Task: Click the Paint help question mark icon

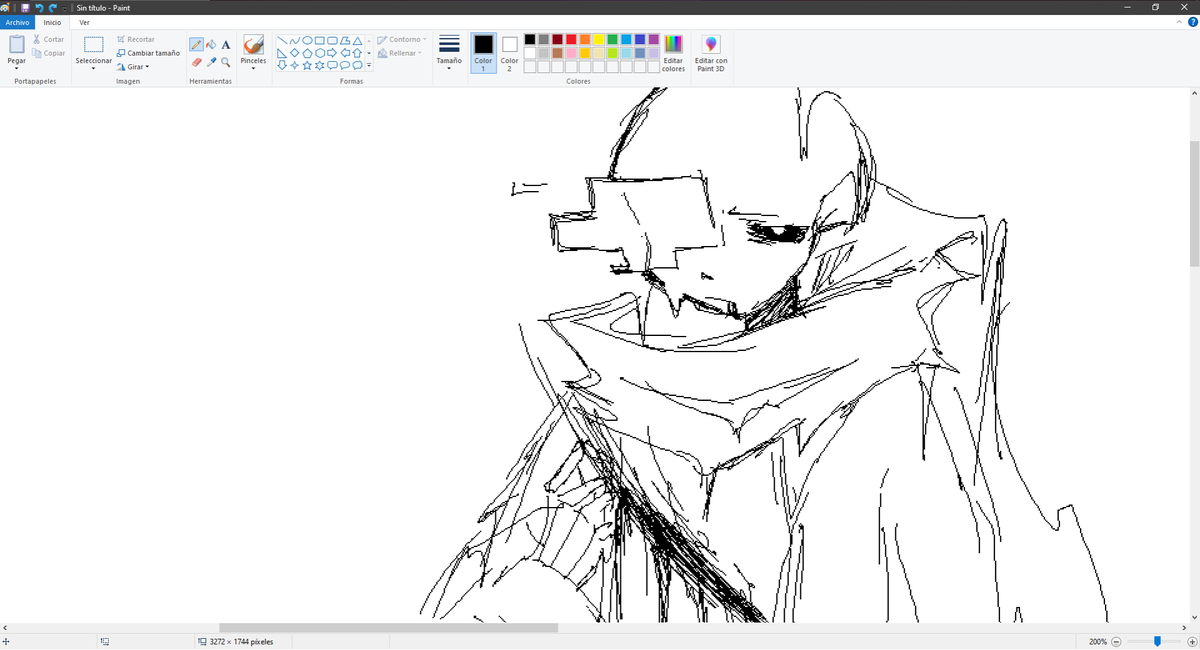Action: pyautogui.click(x=1192, y=22)
